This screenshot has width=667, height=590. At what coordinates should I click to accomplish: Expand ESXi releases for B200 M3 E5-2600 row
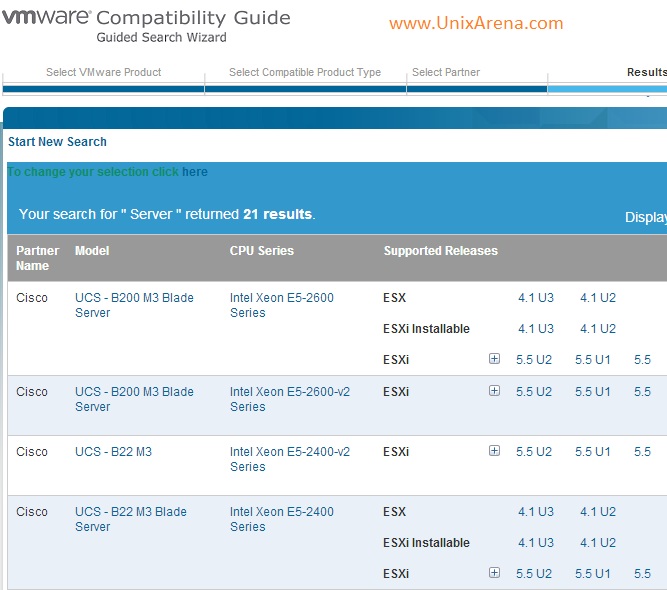click(x=494, y=359)
